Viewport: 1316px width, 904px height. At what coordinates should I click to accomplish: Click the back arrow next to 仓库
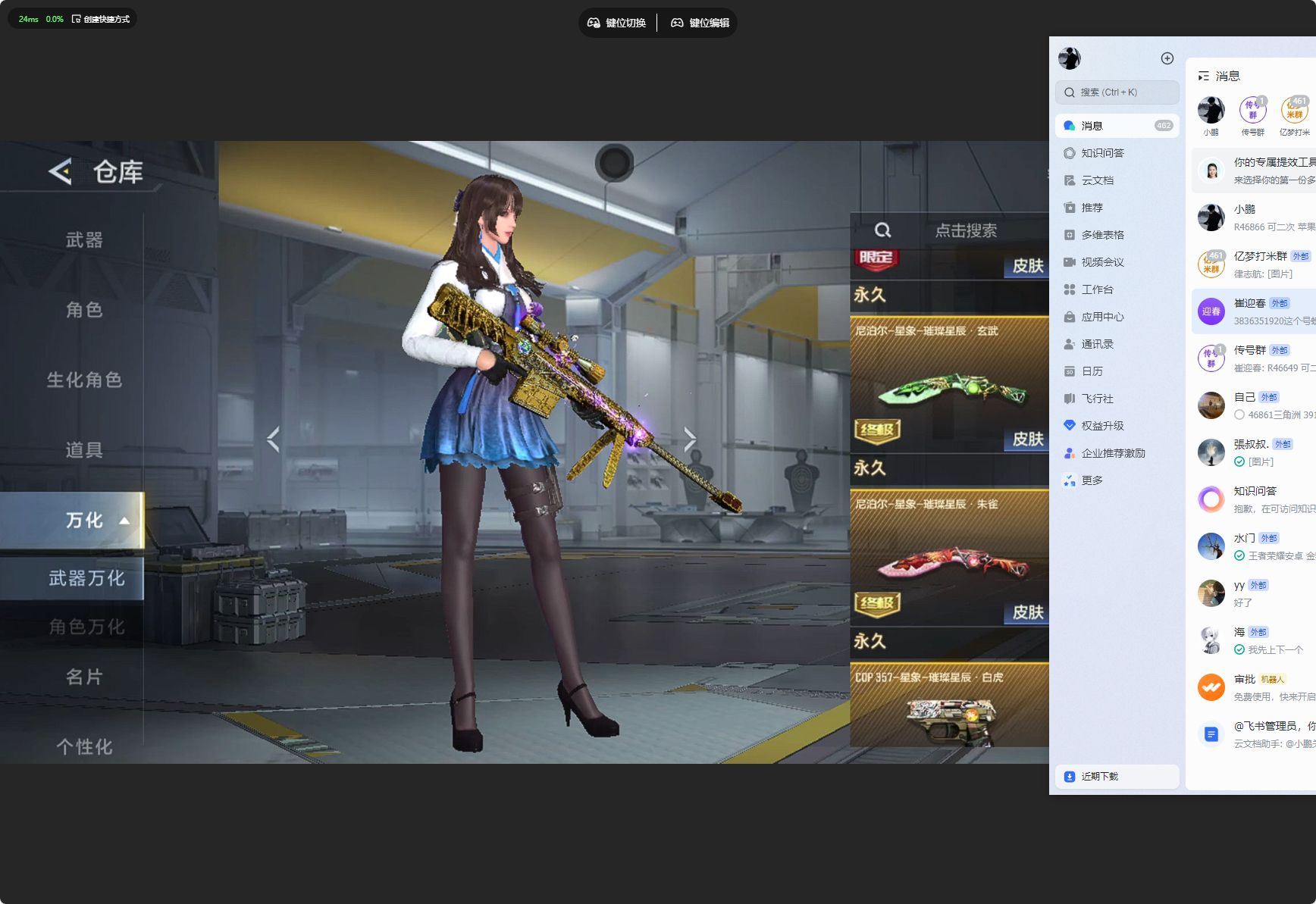point(61,172)
